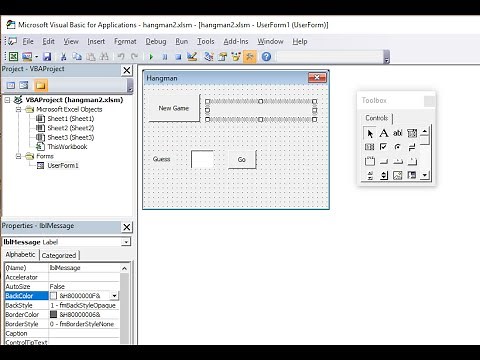Open Properties Window toolbar icon
480x360 pixels.
coord(222,57)
